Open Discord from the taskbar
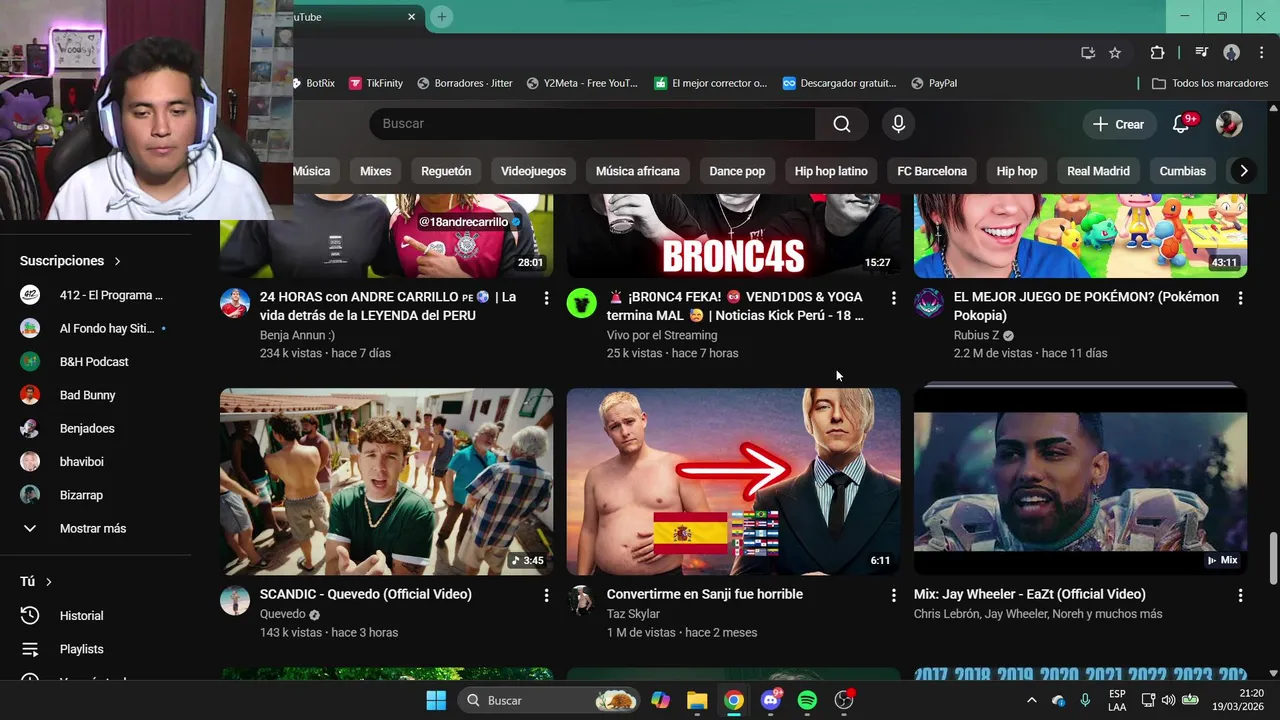This screenshot has height=720, width=1280. click(x=770, y=700)
